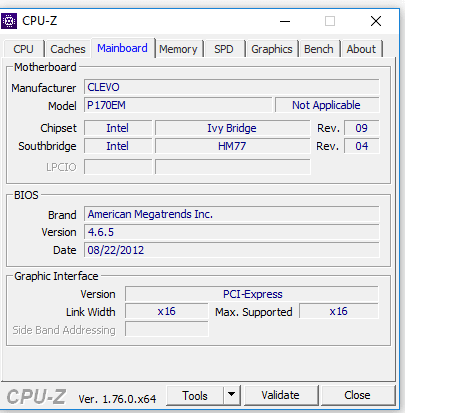Image resolution: width=473 pixels, height=413 pixels.
Task: Click the Close button at bottom
Action: 357,395
